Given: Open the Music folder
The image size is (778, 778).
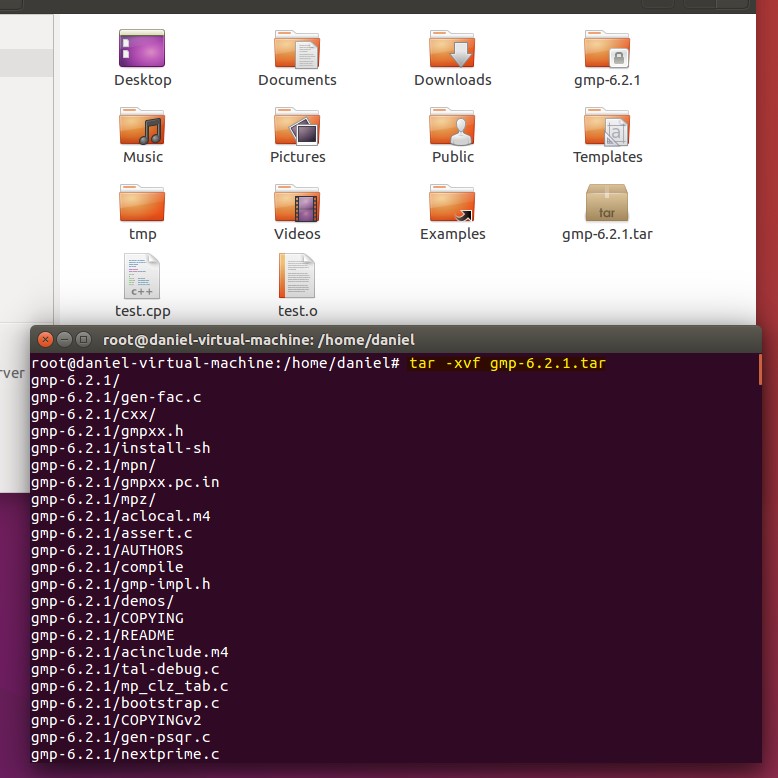Looking at the screenshot, I should (x=142, y=128).
